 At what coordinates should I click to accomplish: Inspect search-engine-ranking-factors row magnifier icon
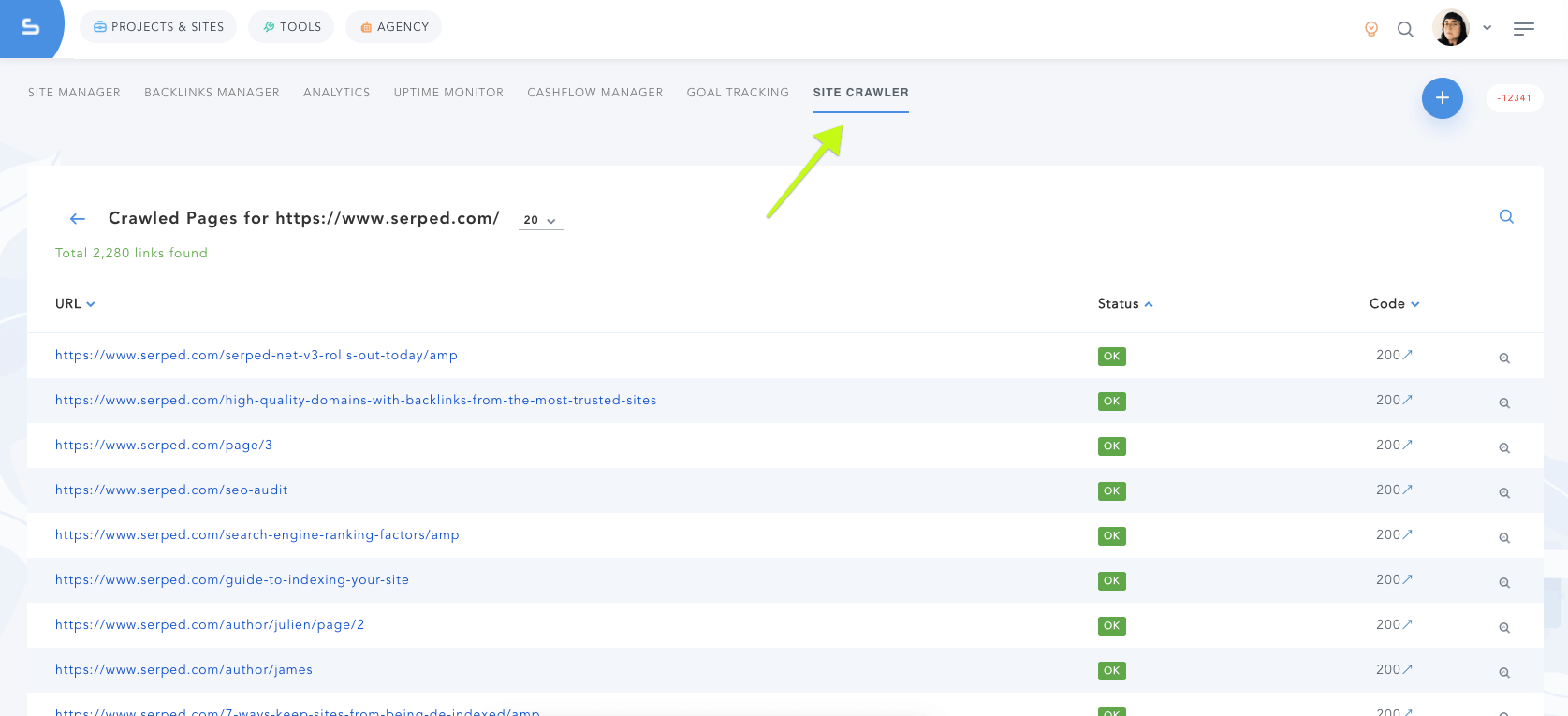pyautogui.click(x=1504, y=538)
